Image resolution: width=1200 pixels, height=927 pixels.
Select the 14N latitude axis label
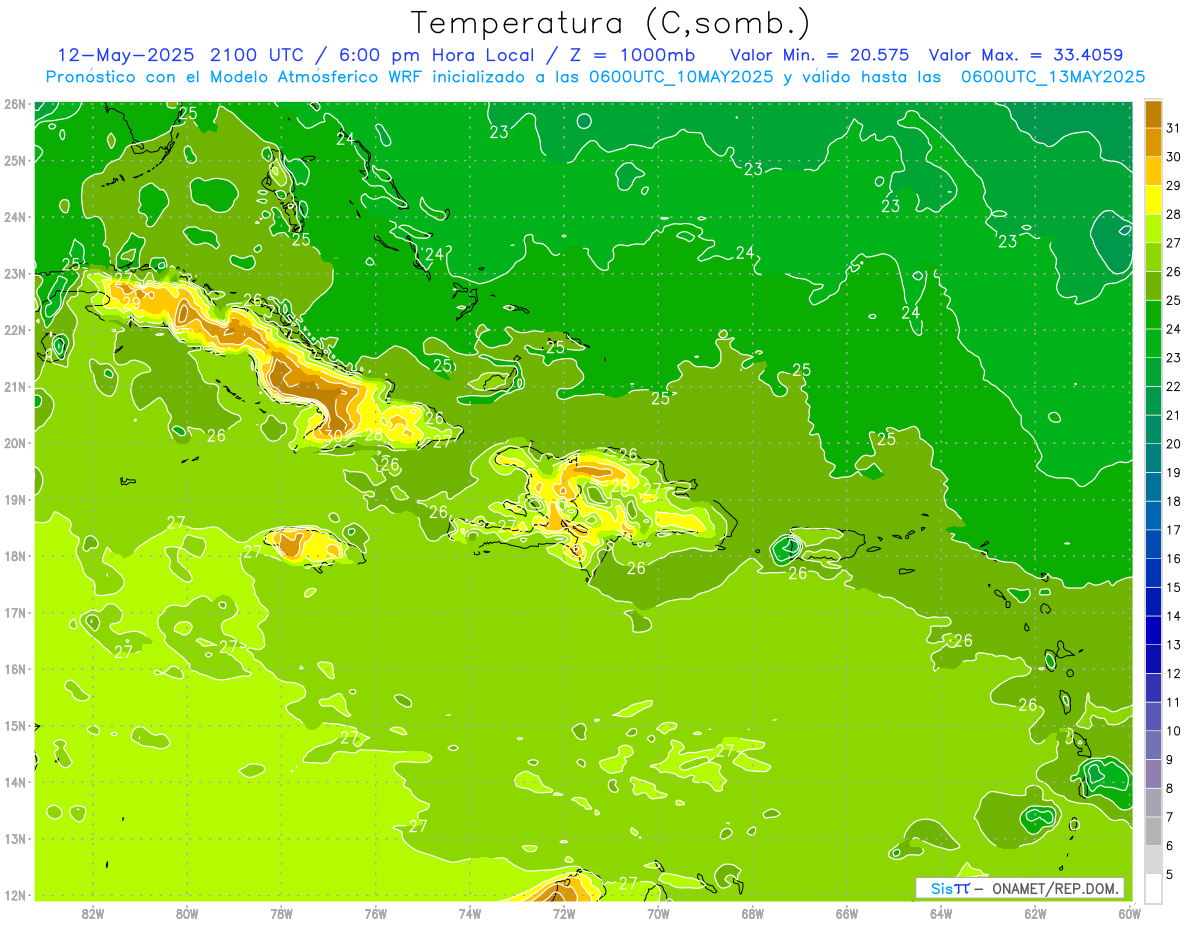click(14, 782)
